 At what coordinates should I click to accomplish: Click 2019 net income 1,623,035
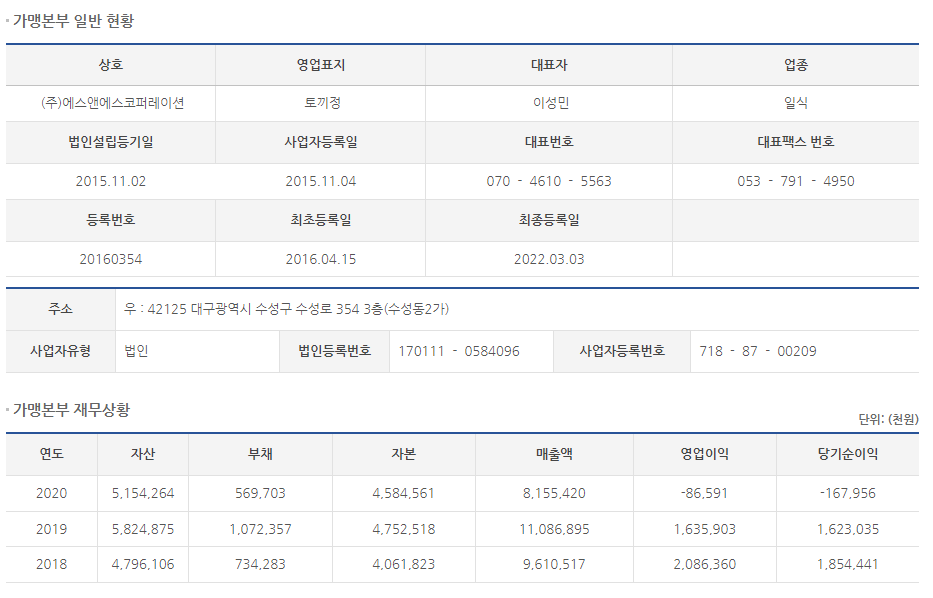[848, 529]
